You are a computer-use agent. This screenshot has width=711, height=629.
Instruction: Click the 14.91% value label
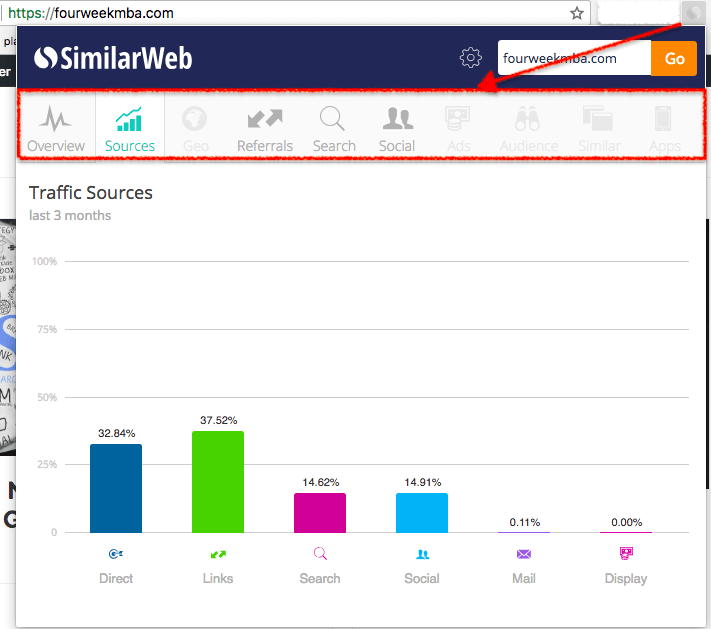(423, 482)
